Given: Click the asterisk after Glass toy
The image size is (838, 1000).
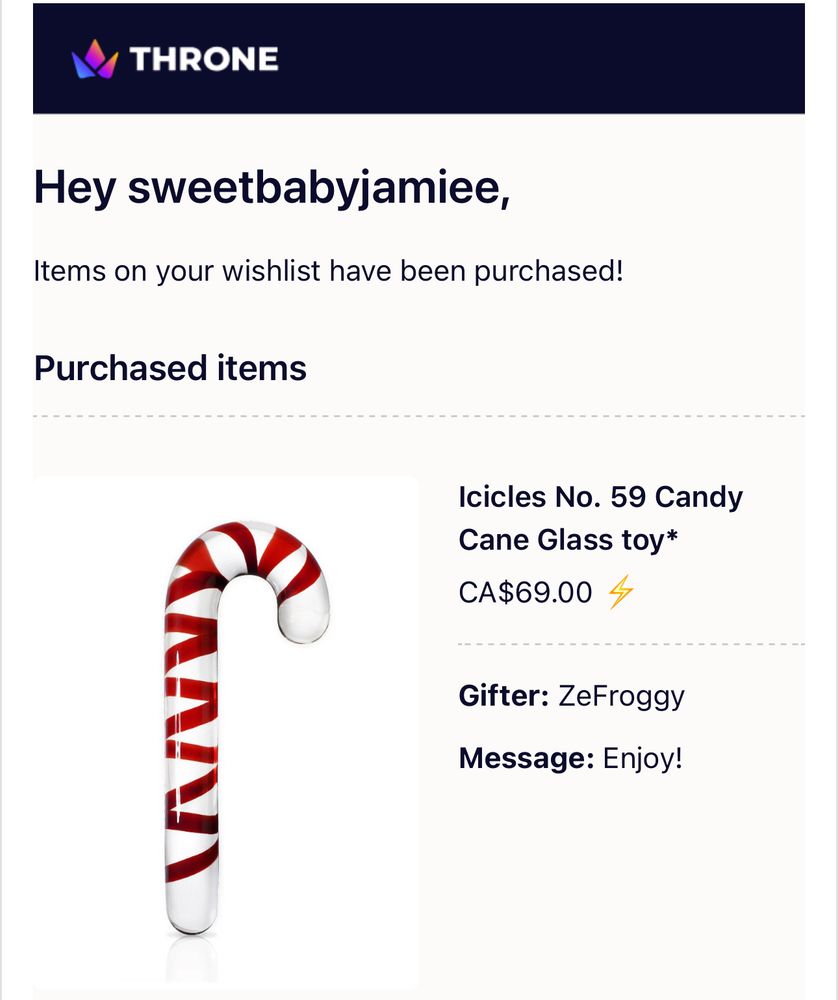Looking at the screenshot, I should pyautogui.click(x=672, y=536).
